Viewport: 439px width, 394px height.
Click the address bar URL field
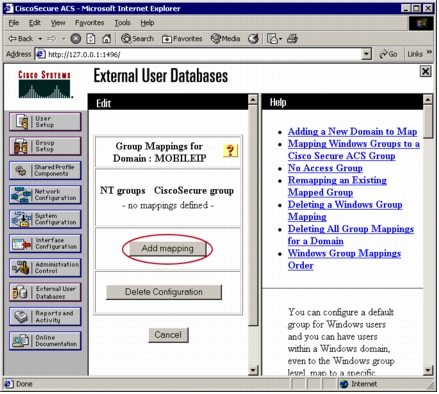tap(199, 54)
